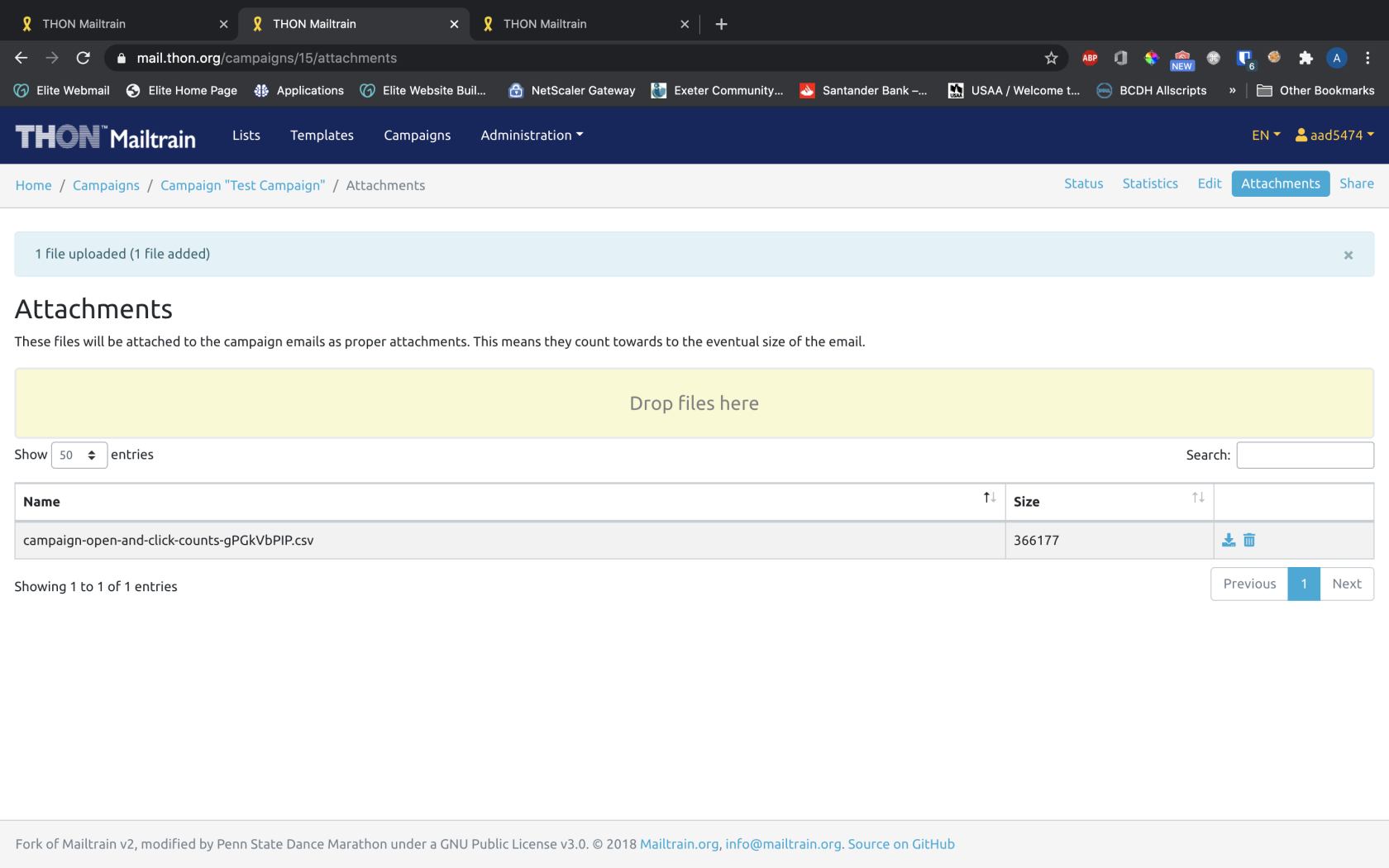Click the extension icon with NEW badge
1389x868 pixels.
pyautogui.click(x=1182, y=60)
